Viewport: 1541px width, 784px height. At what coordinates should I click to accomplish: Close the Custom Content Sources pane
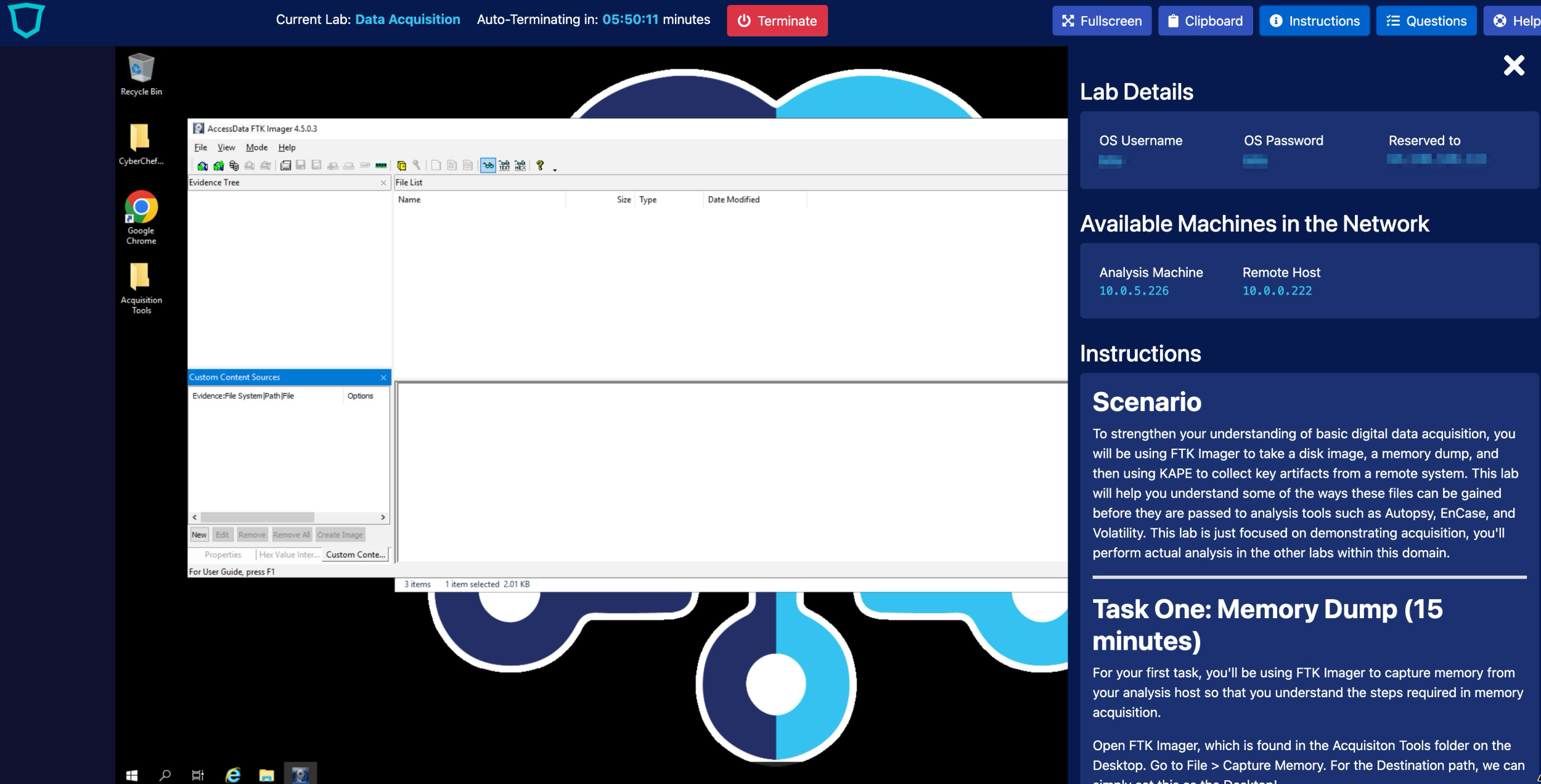pyautogui.click(x=383, y=378)
